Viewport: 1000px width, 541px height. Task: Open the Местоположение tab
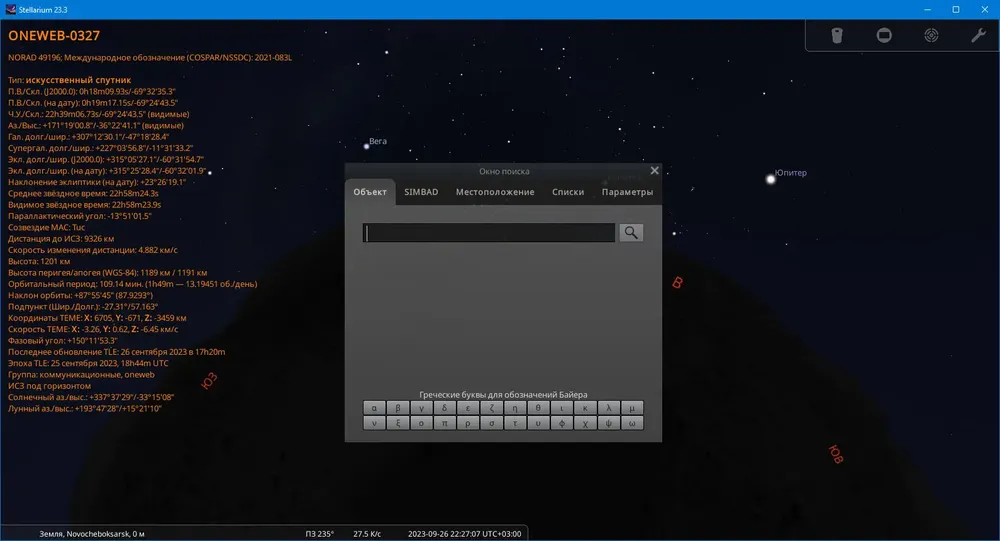(495, 192)
